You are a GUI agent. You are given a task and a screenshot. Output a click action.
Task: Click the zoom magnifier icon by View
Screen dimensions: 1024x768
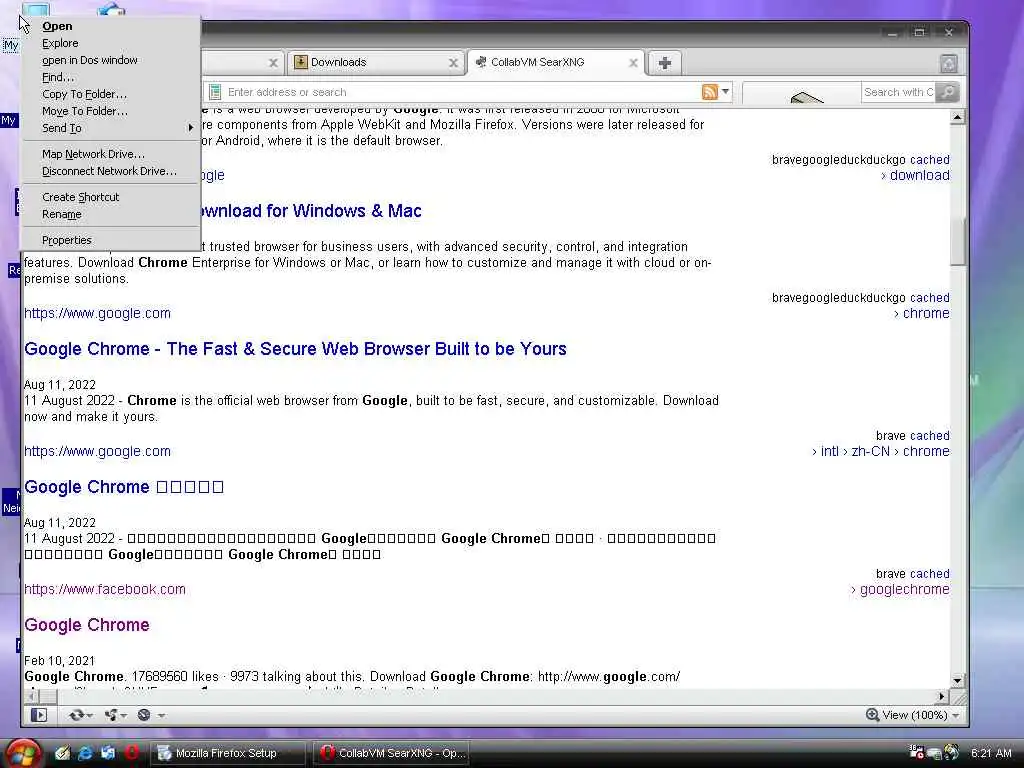872,714
